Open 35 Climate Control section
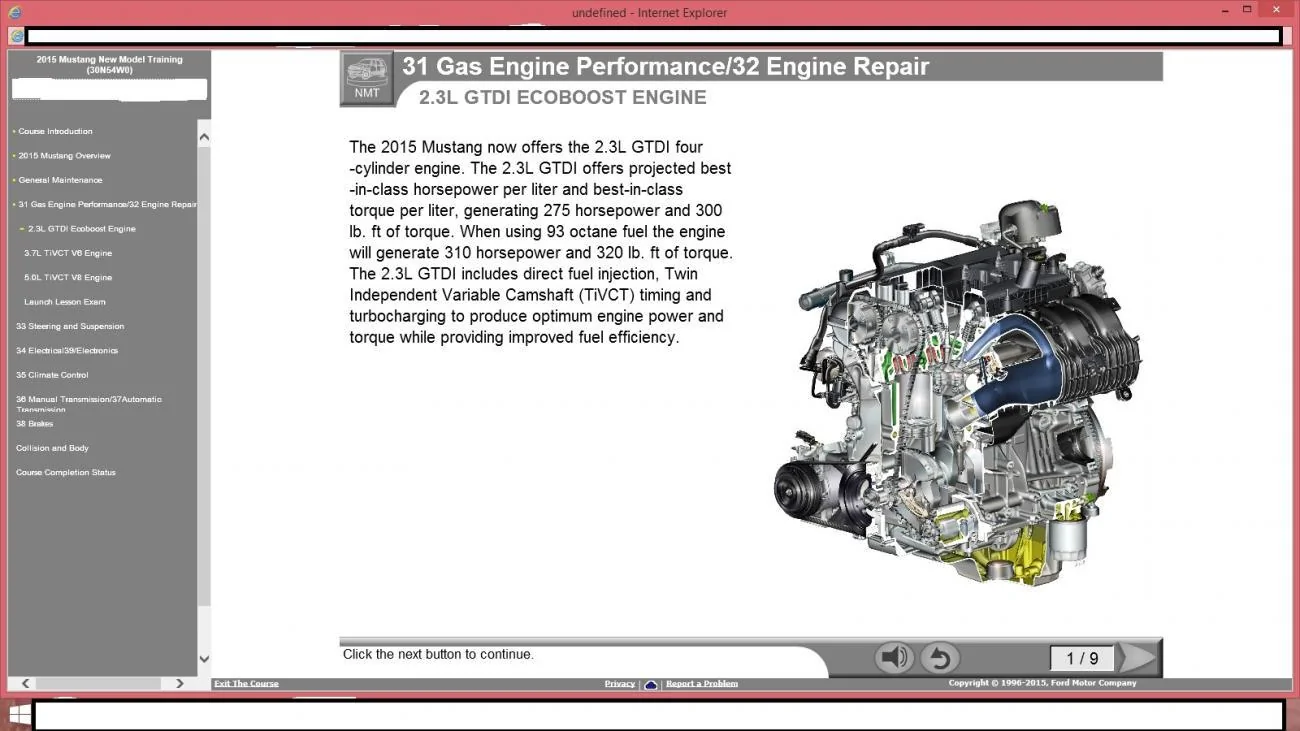 tap(52, 375)
